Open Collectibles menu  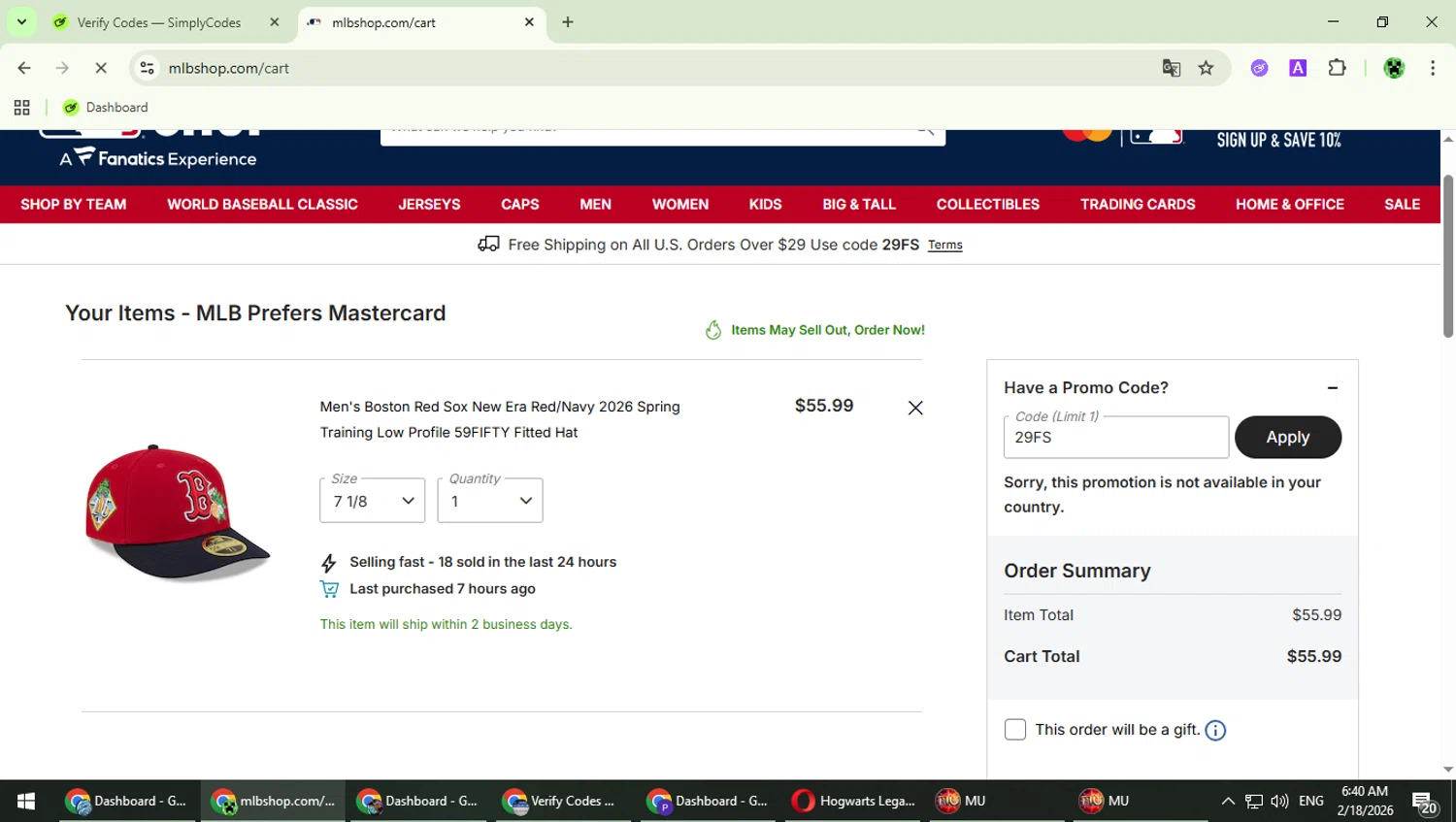click(x=988, y=205)
